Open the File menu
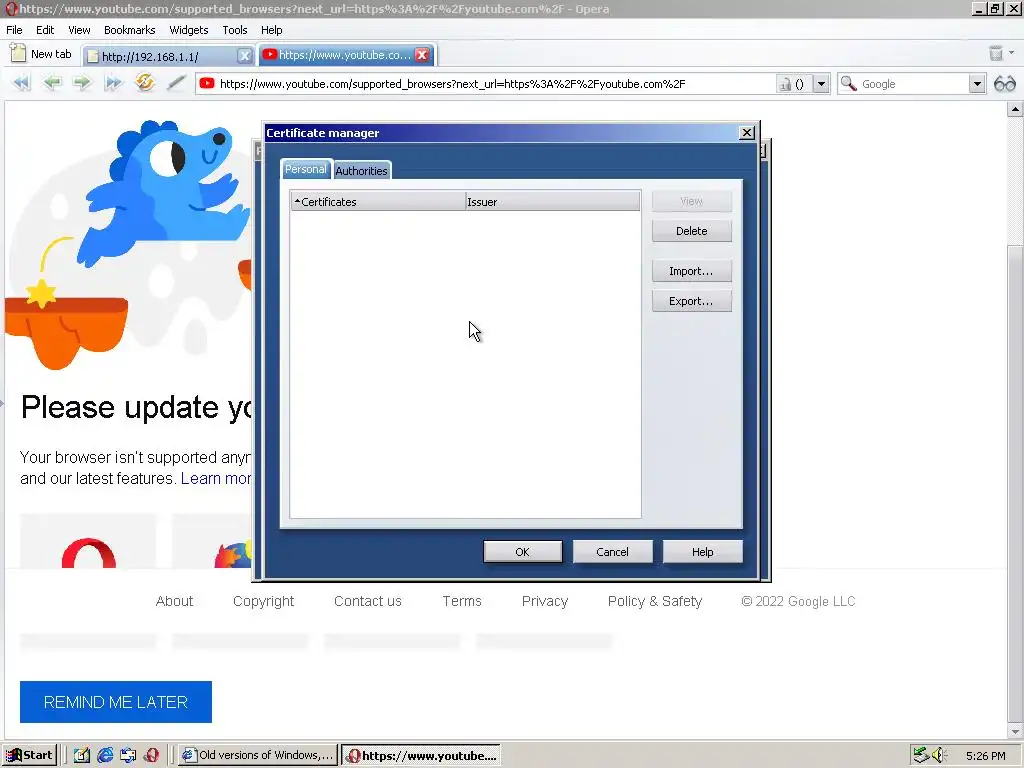 coord(14,30)
